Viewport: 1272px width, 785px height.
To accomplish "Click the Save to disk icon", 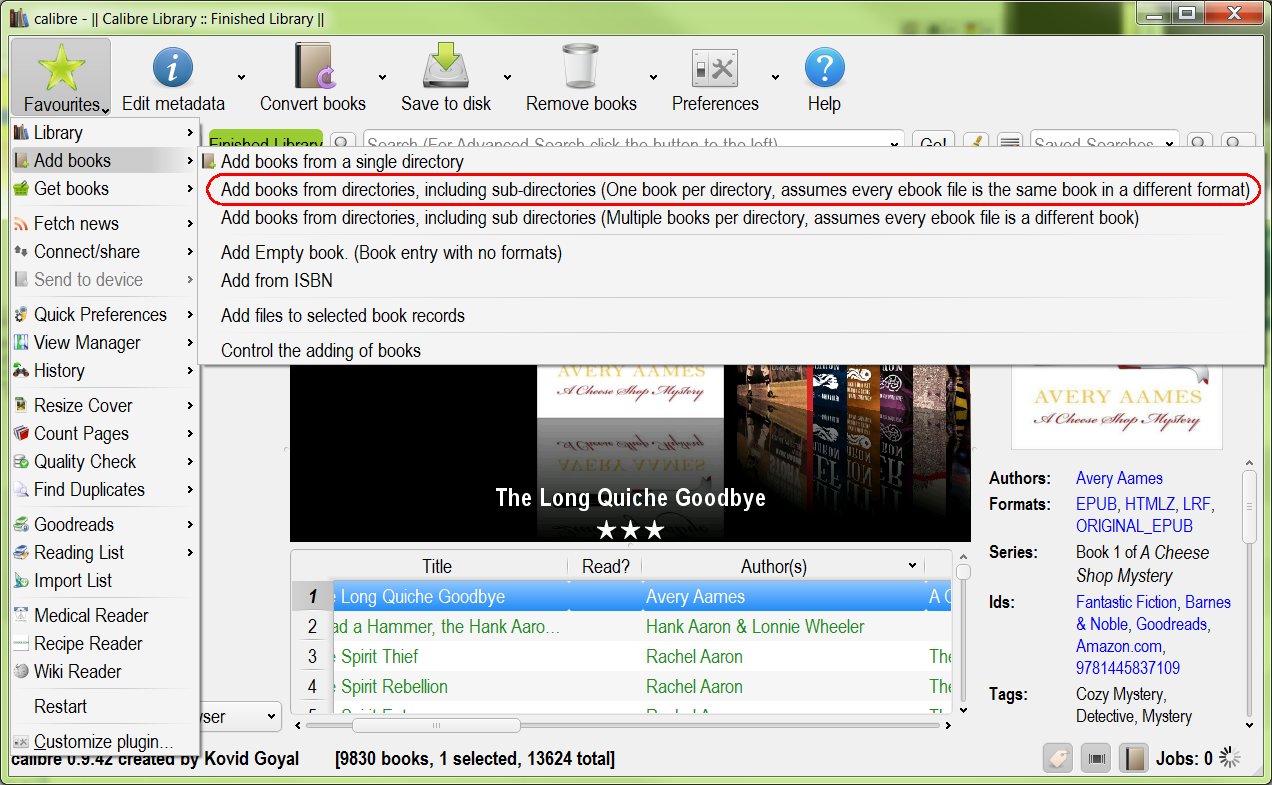I will point(446,68).
